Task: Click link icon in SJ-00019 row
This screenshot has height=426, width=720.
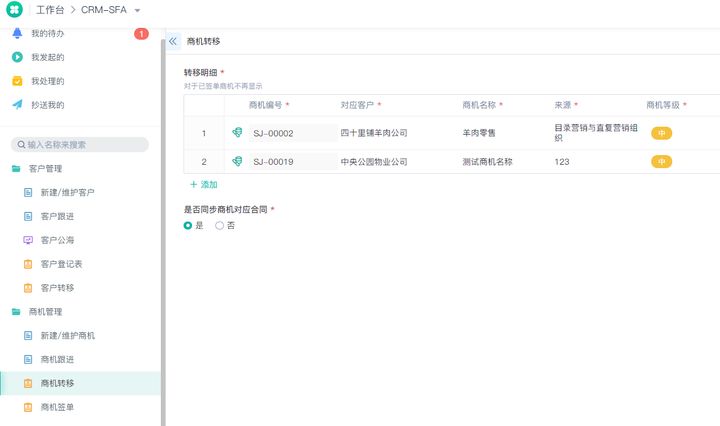Action: point(237,161)
